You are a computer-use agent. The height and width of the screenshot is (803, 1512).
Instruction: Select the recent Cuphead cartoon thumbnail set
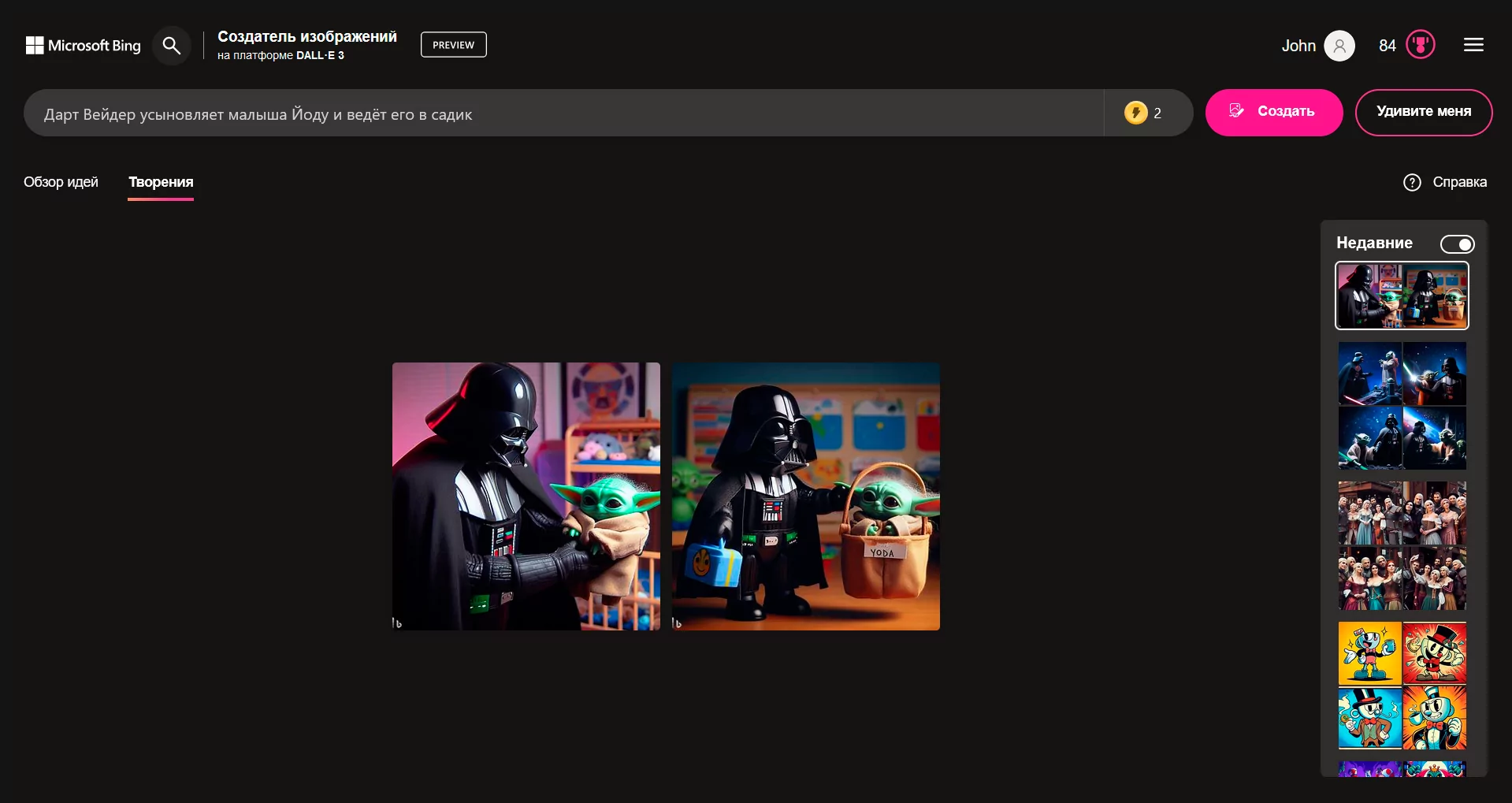point(1402,686)
